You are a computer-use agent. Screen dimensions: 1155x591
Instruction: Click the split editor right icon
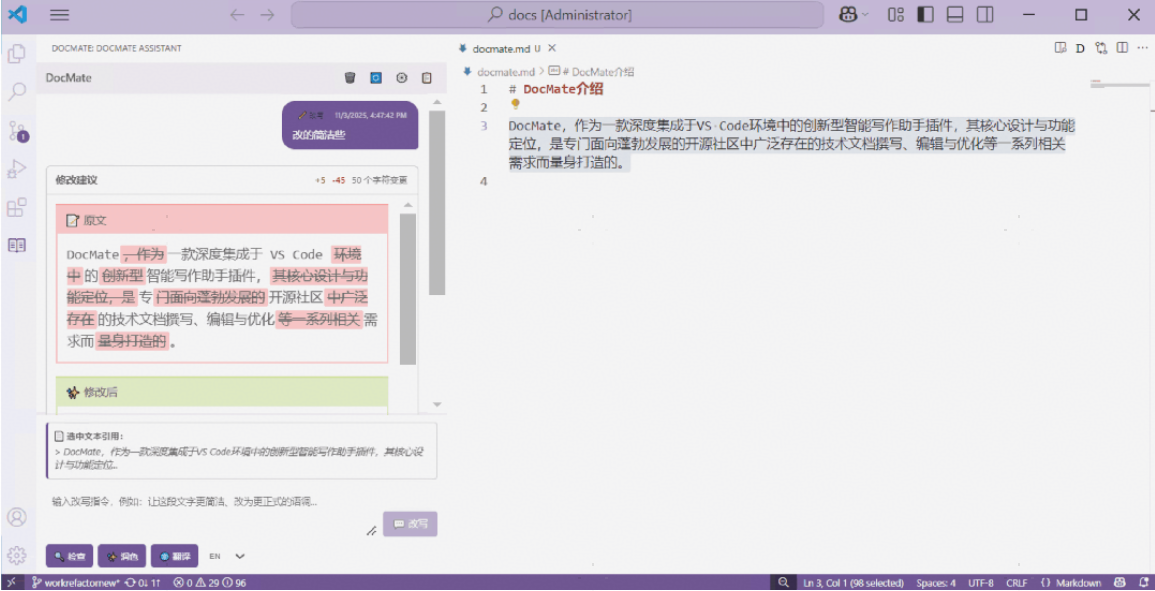tap(1122, 48)
